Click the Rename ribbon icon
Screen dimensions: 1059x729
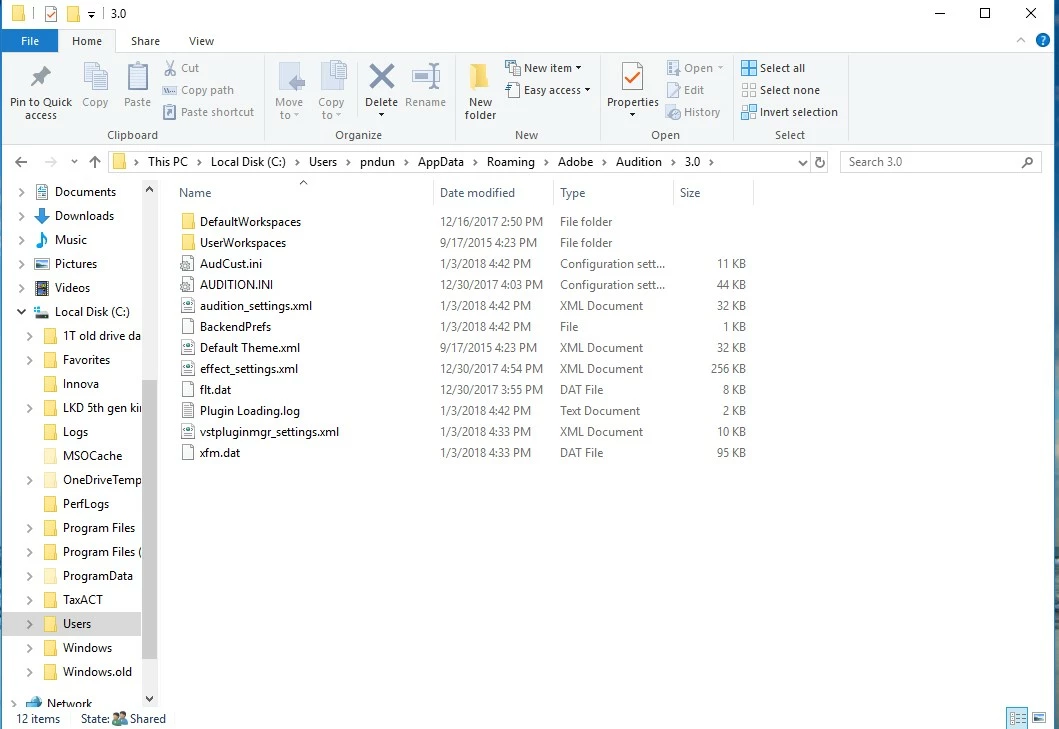tap(425, 76)
